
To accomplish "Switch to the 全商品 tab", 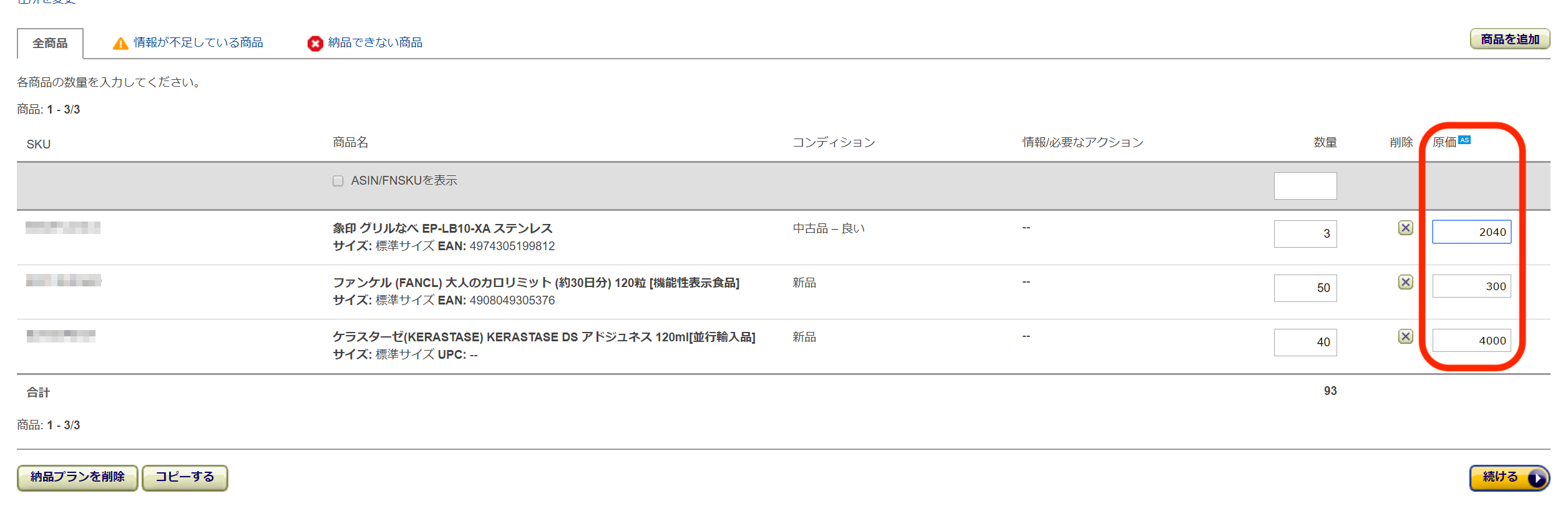I will 50,43.
